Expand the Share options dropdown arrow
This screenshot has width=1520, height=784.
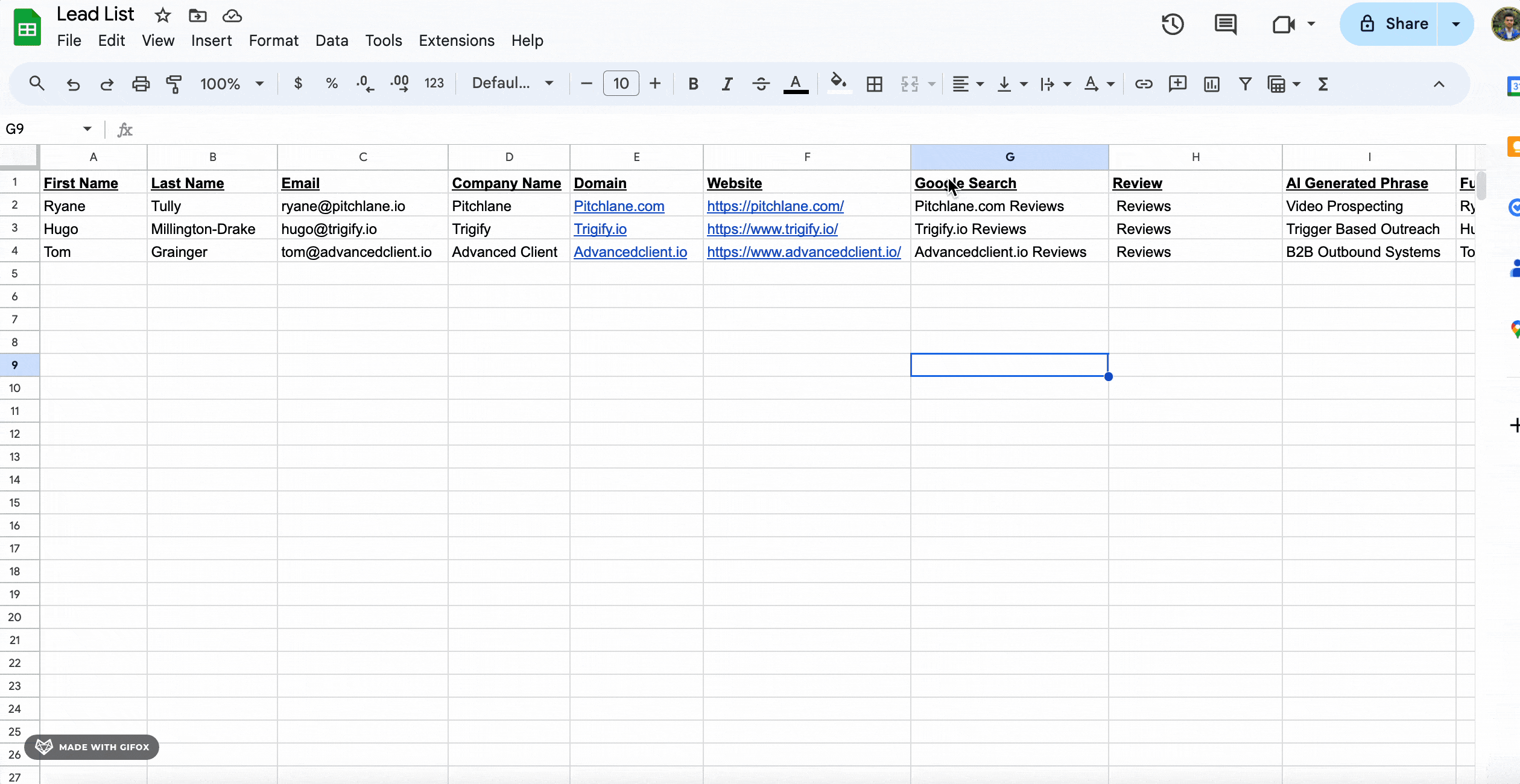click(x=1456, y=24)
